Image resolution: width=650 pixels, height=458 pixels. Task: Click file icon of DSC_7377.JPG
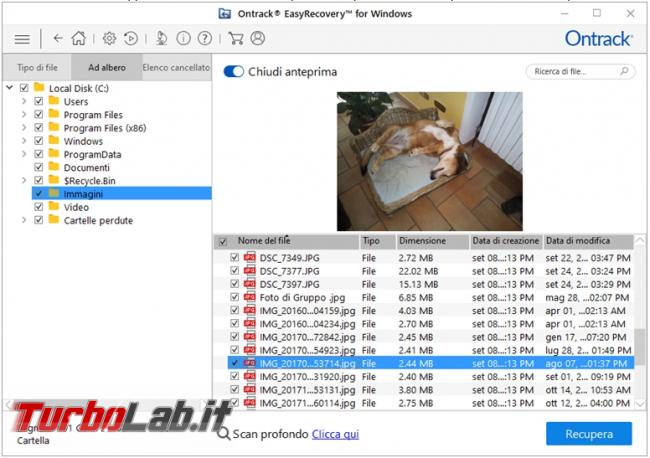point(250,271)
